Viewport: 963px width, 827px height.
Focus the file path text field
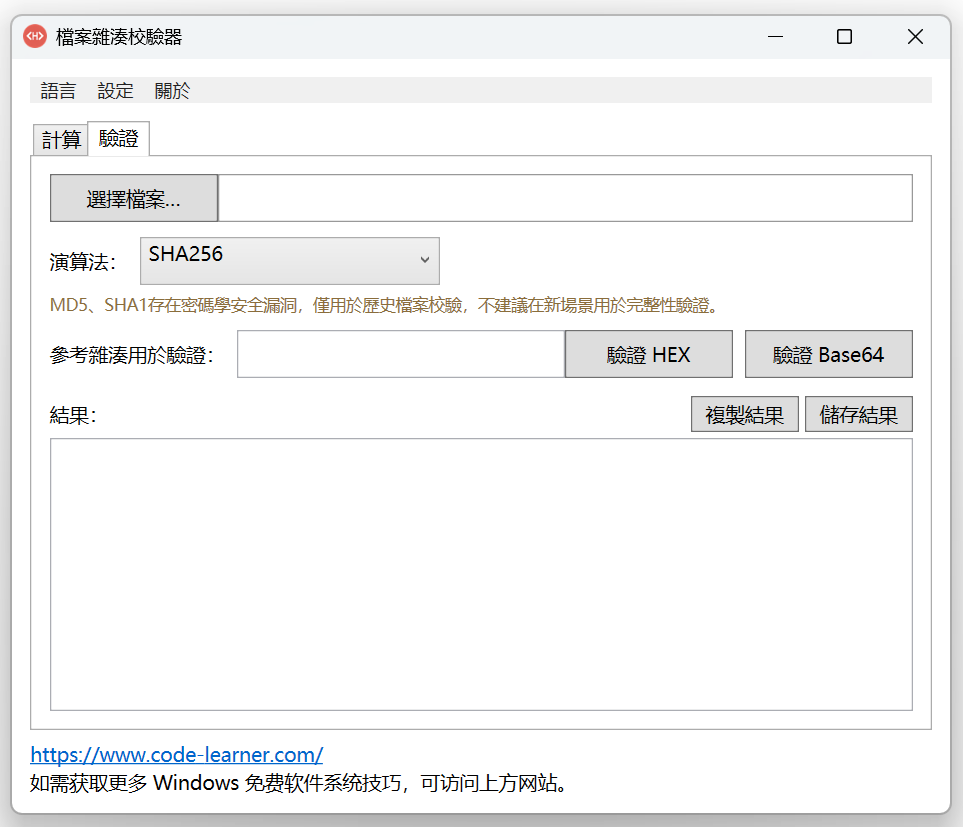click(x=565, y=198)
